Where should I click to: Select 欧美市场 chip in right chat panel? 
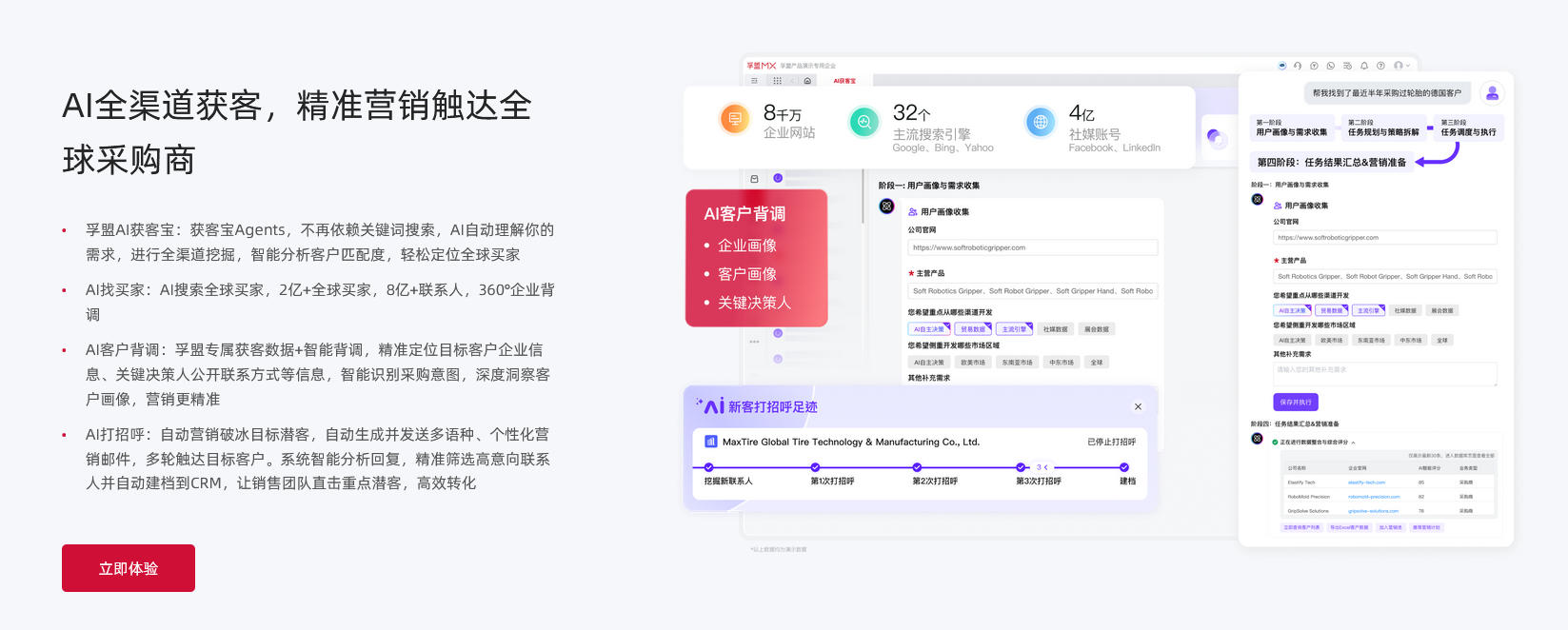[1331, 340]
